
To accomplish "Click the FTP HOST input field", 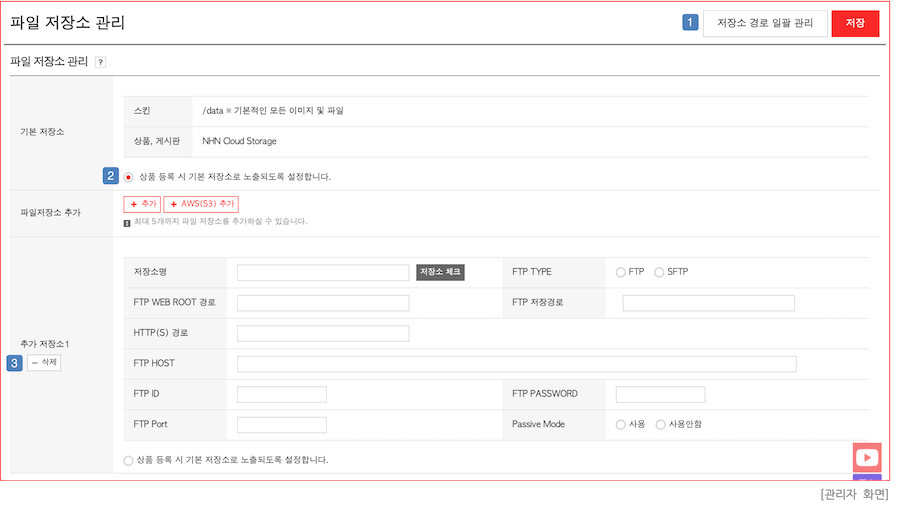I will (x=516, y=364).
